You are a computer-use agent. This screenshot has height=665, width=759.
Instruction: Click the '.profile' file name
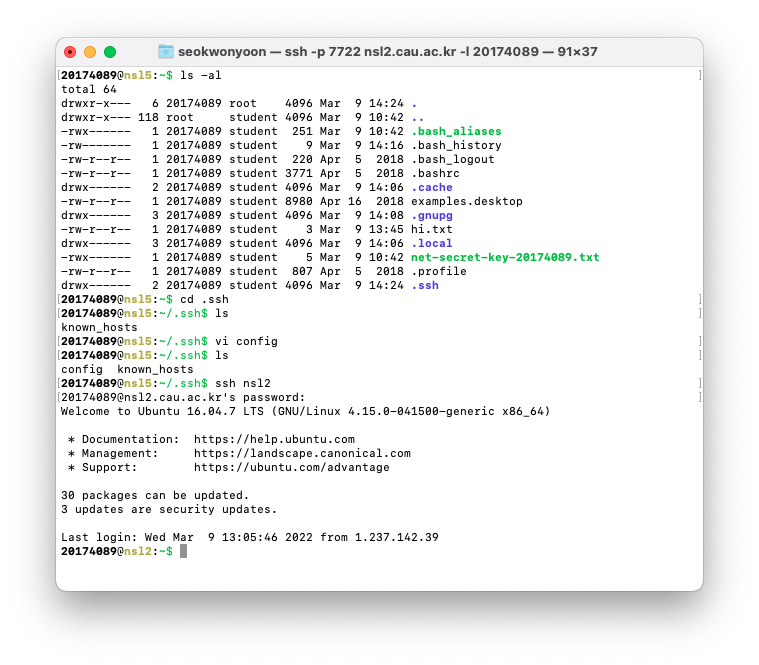click(439, 271)
